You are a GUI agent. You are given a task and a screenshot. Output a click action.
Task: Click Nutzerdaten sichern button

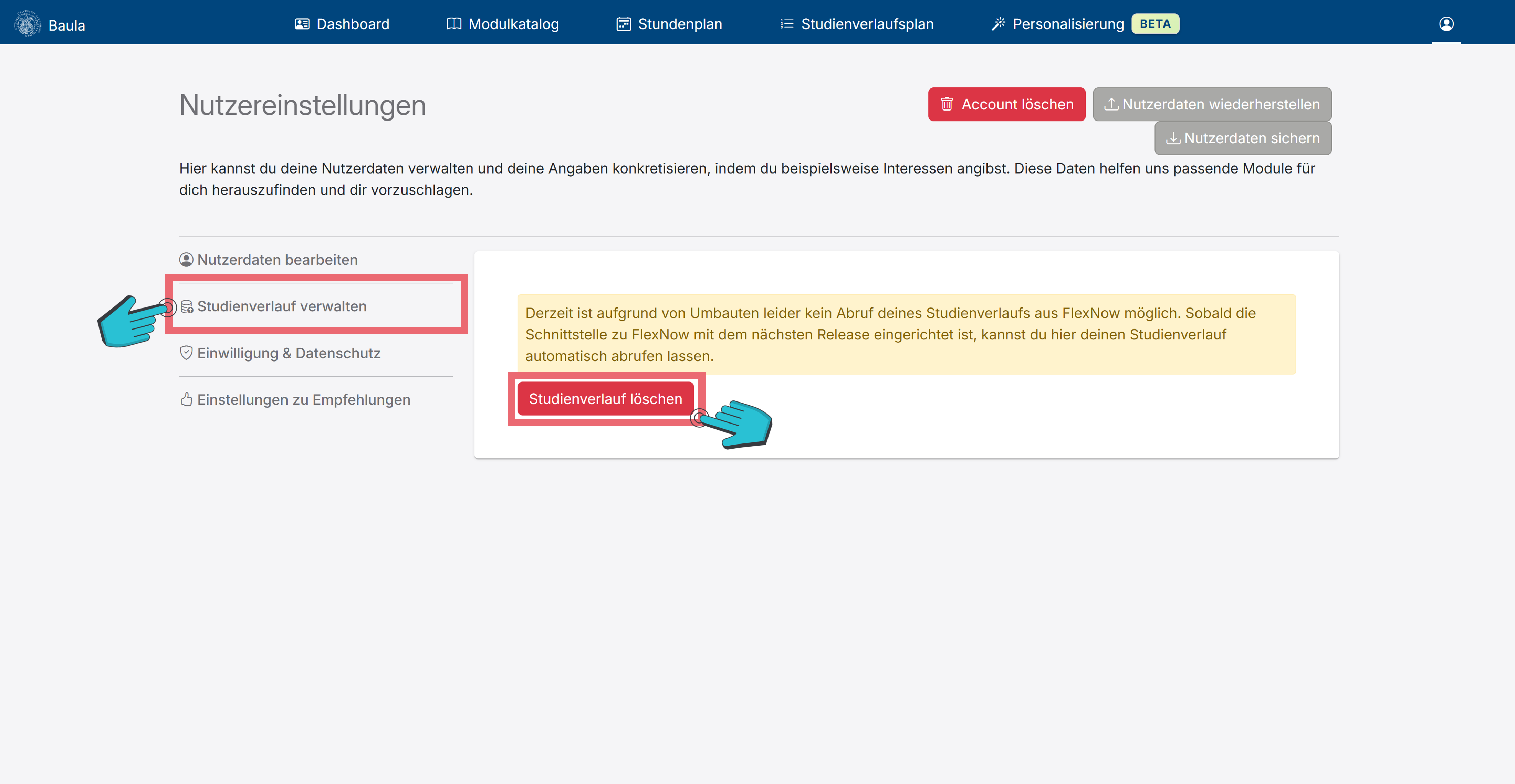tap(1243, 138)
